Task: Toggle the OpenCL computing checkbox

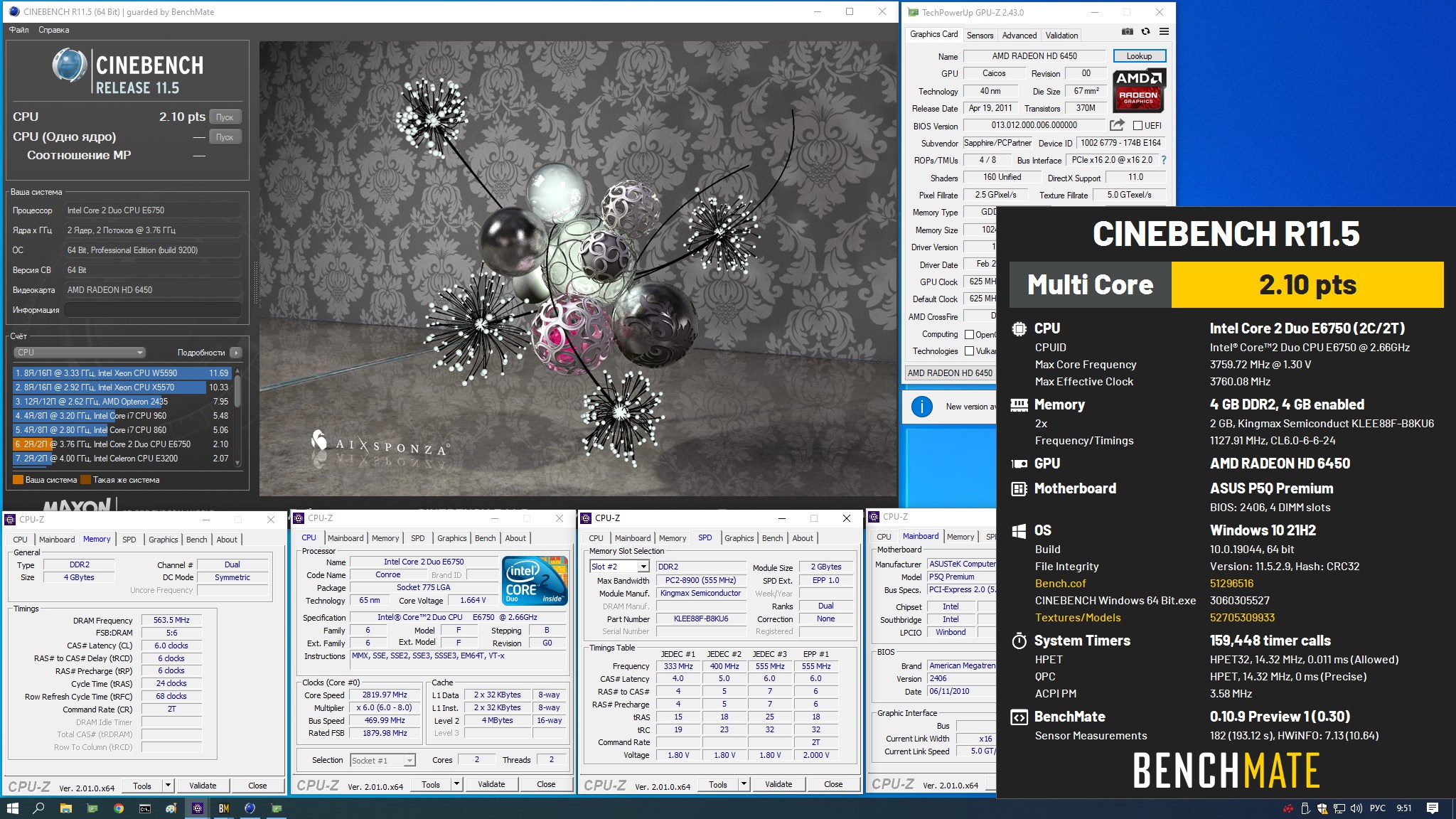Action: coord(969,334)
